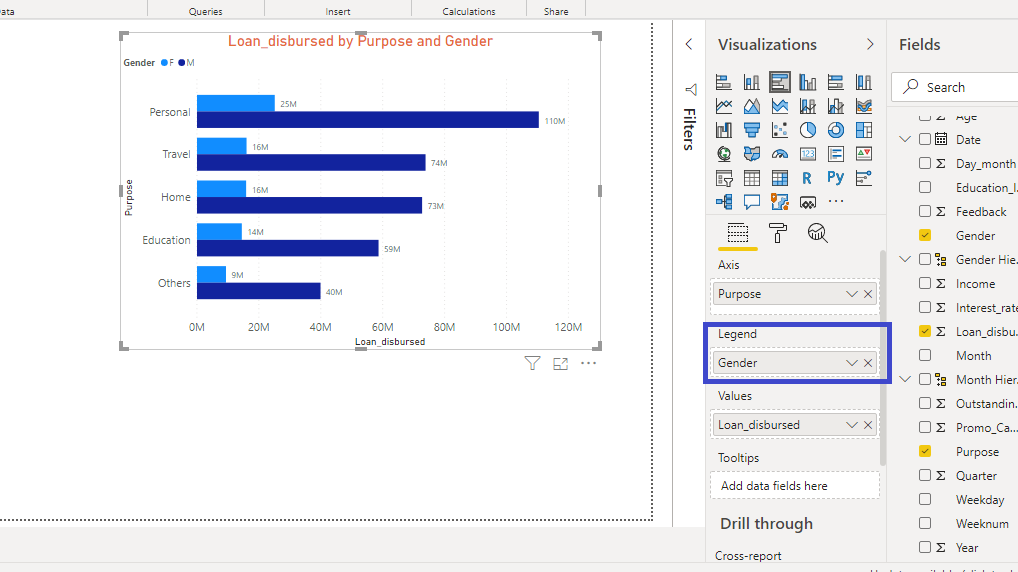Enable the Weekday field checkbox
This screenshot has width=1018, height=572.
tap(925, 499)
